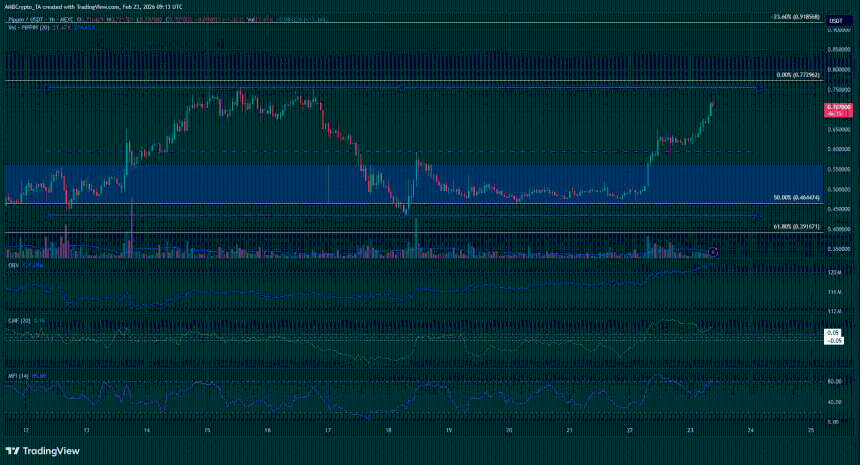Click the 120M label on the OBV scale

(834, 273)
